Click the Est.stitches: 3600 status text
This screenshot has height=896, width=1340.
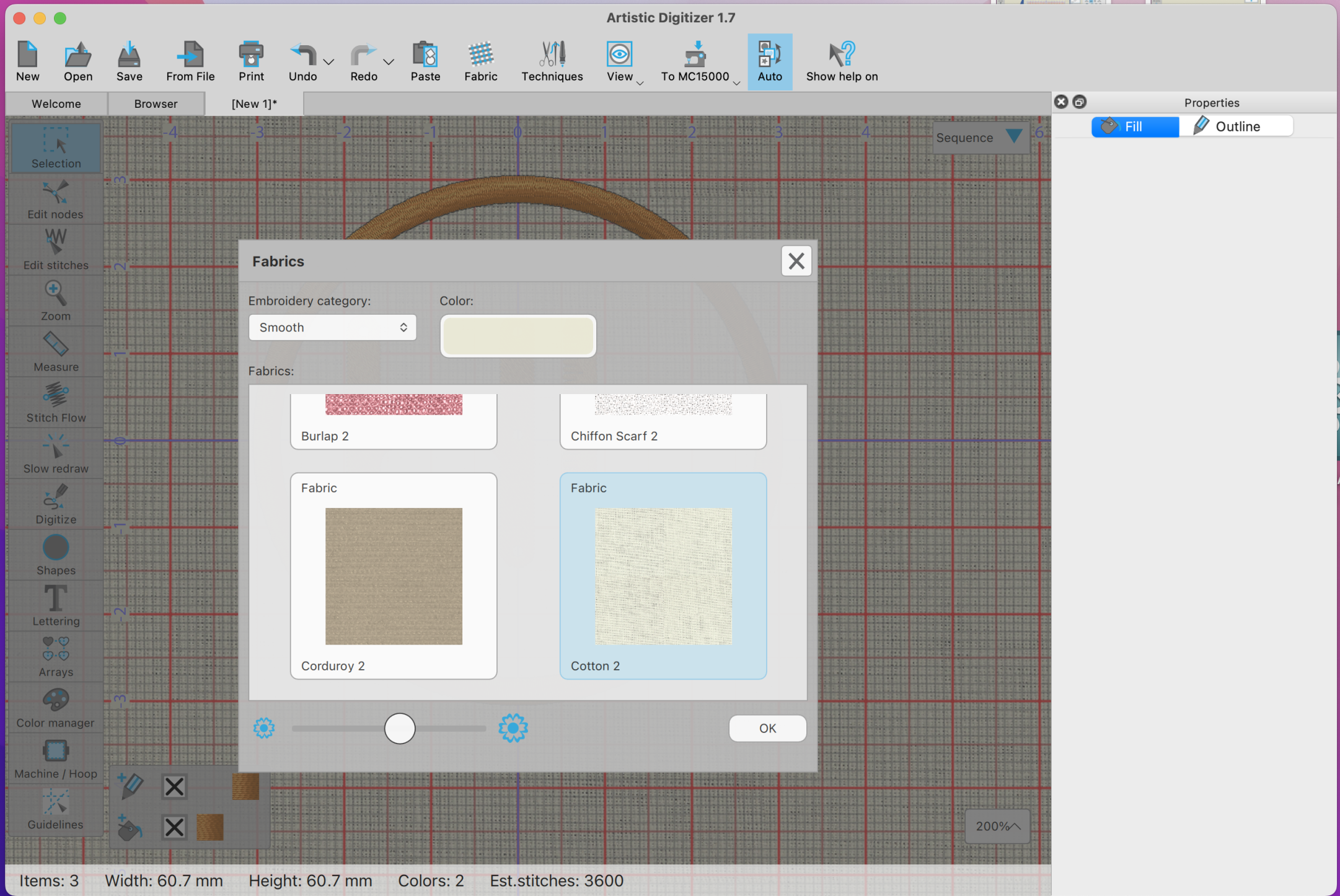[x=556, y=881]
